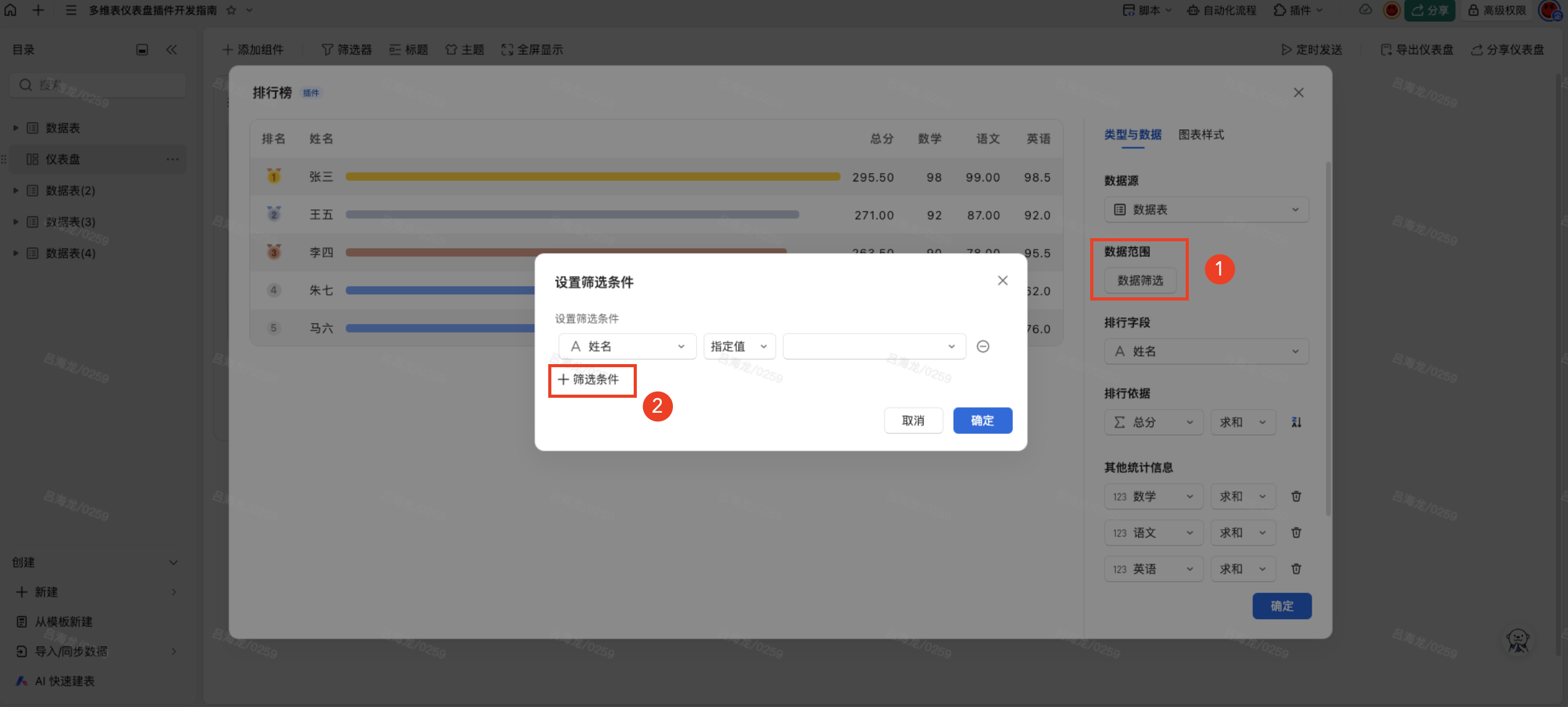Expand the 数据源 数据表 dropdown

coord(1206,210)
